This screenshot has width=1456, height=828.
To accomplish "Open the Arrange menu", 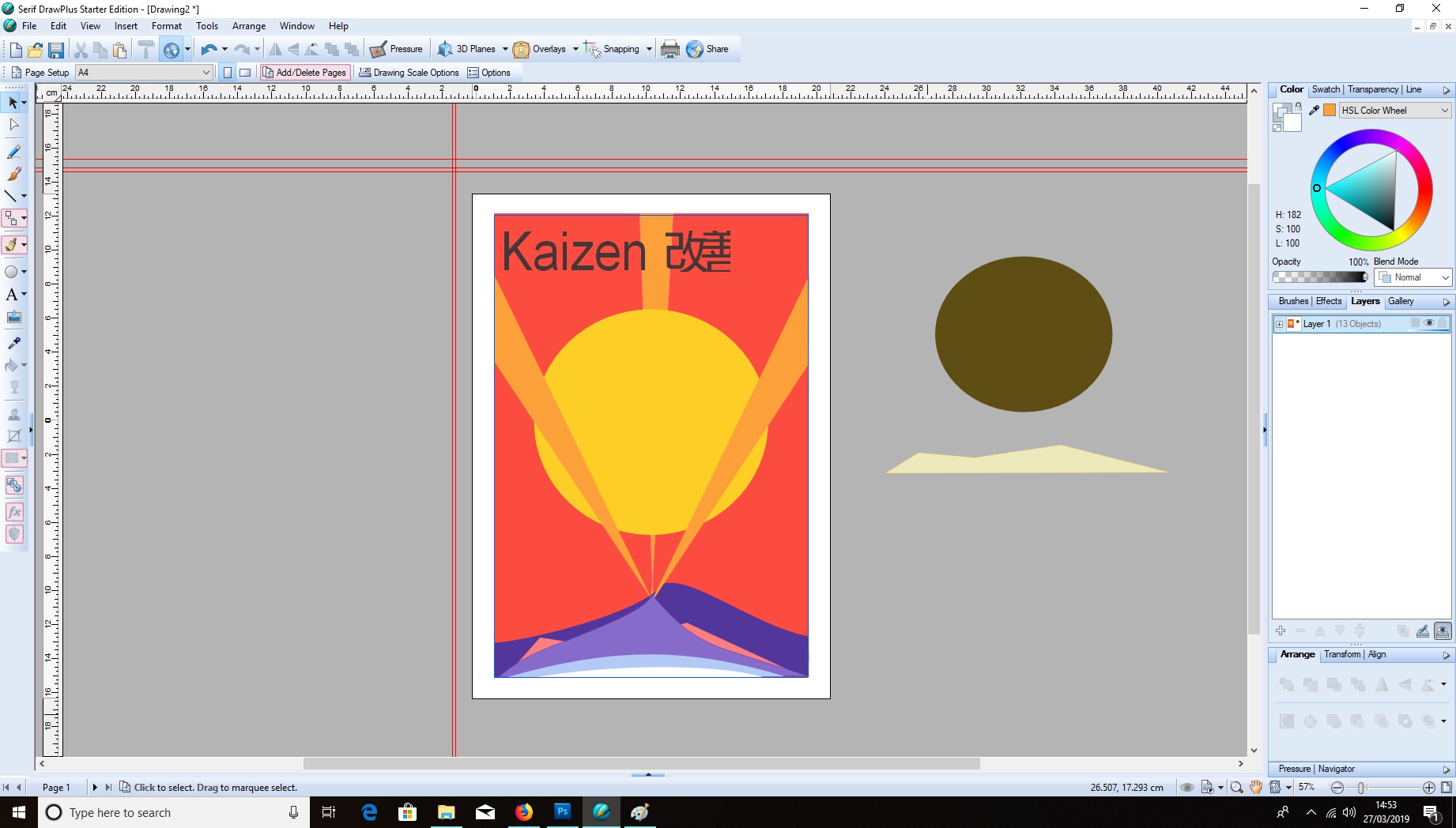I will (248, 26).
